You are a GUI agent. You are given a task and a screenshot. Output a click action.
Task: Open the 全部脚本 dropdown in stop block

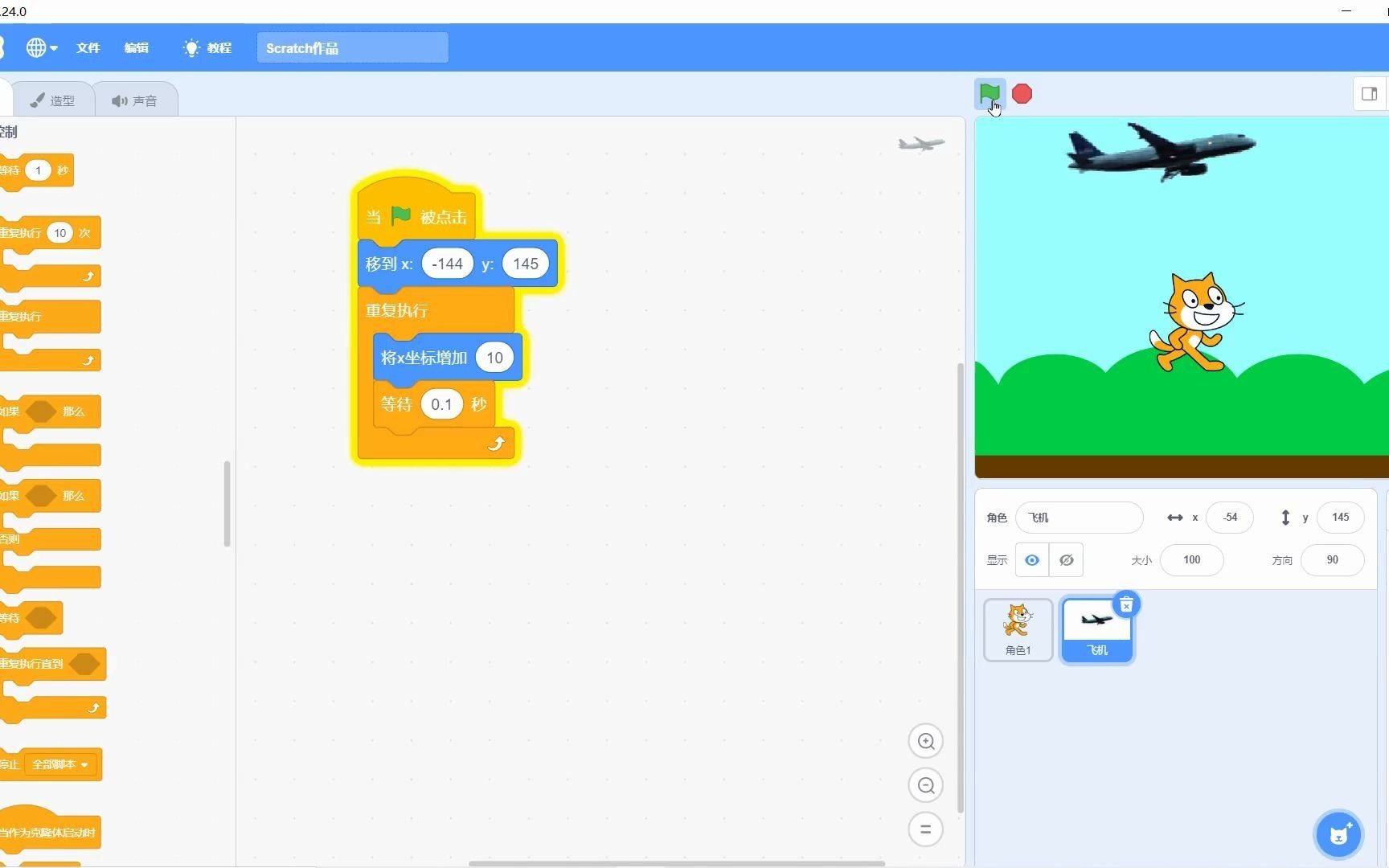pyautogui.click(x=60, y=764)
